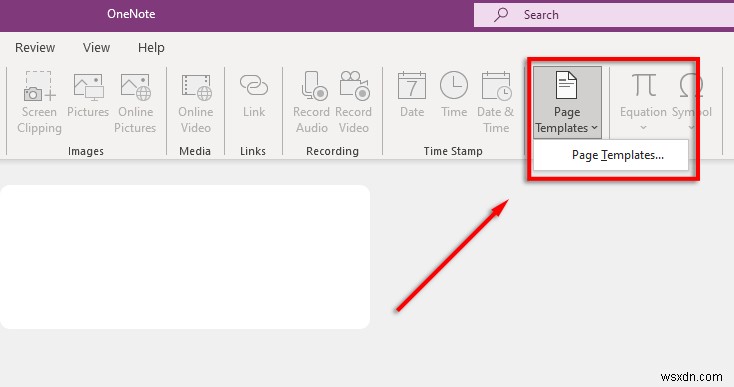Image resolution: width=734 pixels, height=387 pixels.
Task: Open the View ribbon tab
Action: [96, 48]
